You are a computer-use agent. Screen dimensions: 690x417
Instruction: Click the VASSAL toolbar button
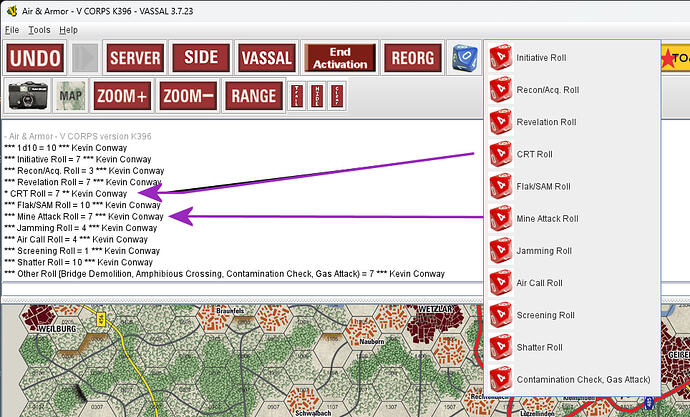[x=267, y=58]
